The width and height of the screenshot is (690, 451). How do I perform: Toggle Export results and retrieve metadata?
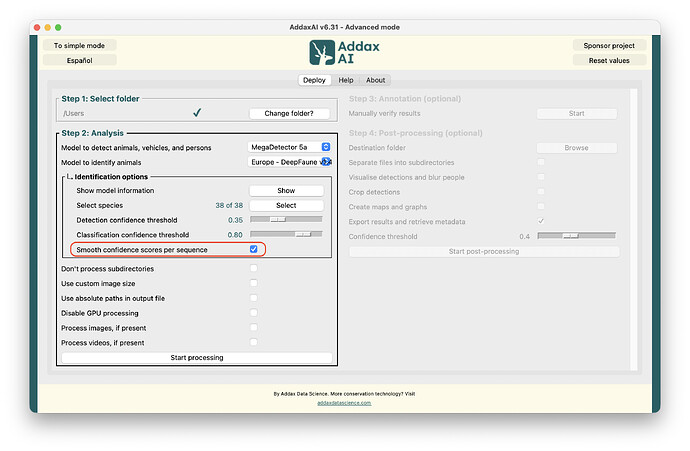541,221
